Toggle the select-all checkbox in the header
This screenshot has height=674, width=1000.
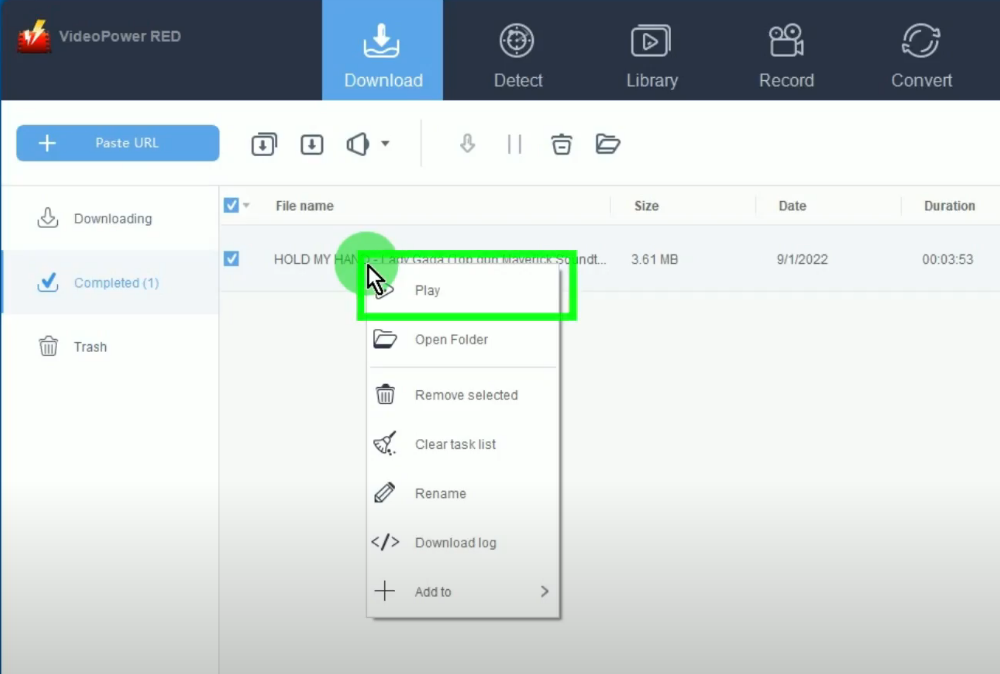point(231,205)
